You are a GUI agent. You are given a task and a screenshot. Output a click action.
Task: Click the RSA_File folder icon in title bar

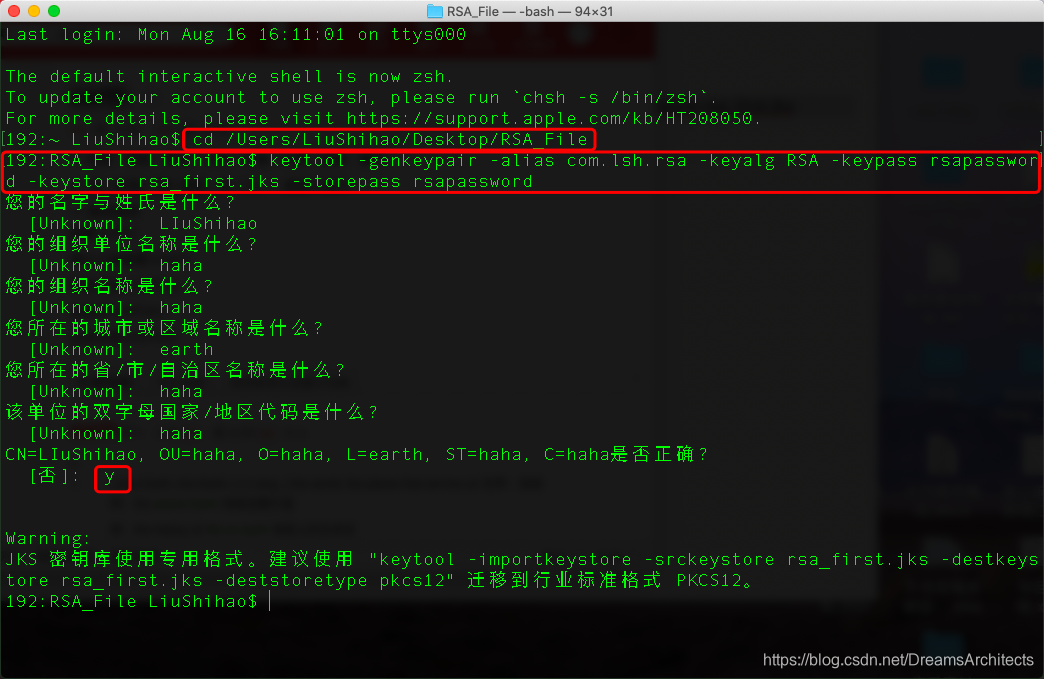tap(435, 11)
